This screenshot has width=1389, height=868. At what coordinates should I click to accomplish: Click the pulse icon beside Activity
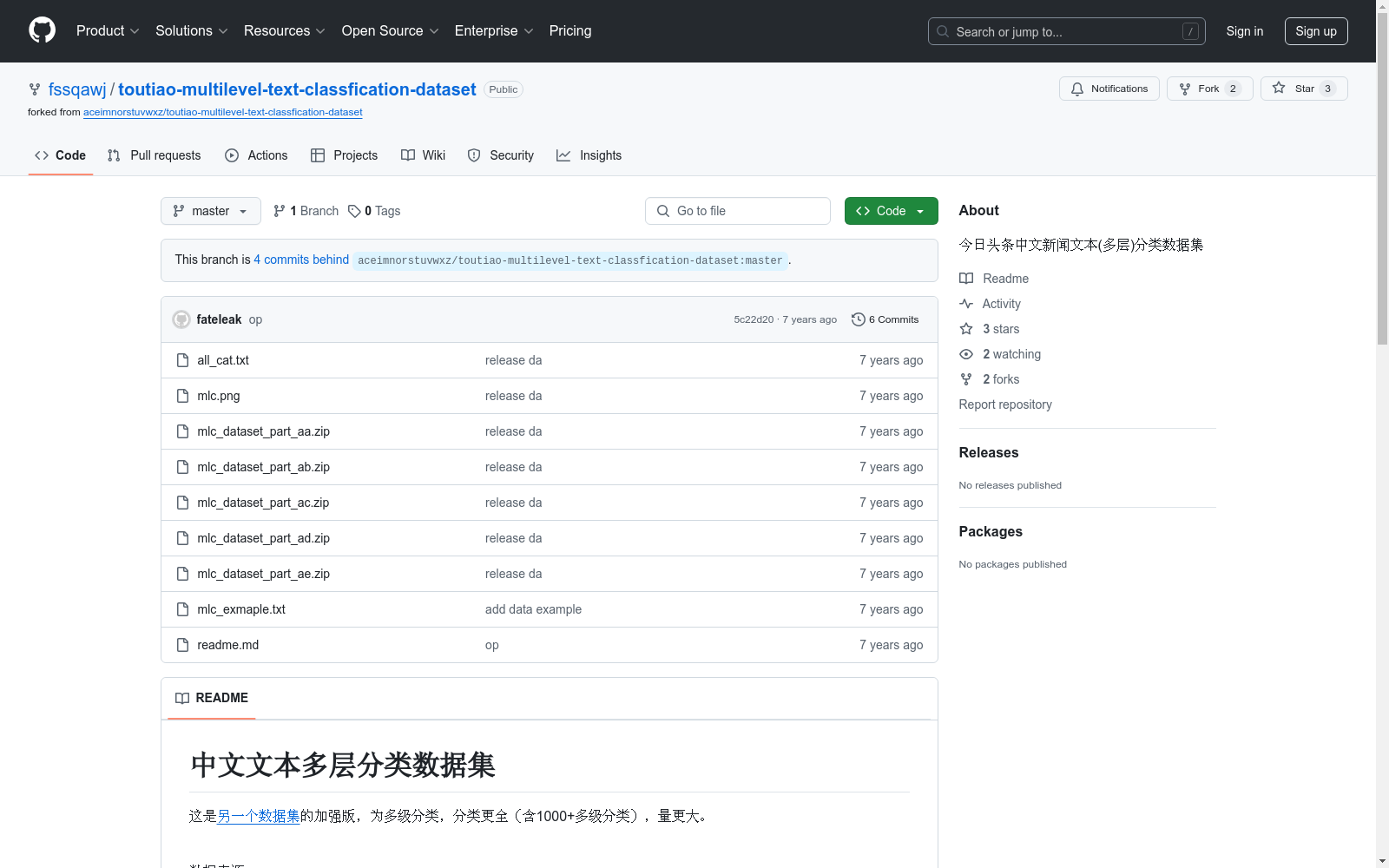tap(966, 304)
